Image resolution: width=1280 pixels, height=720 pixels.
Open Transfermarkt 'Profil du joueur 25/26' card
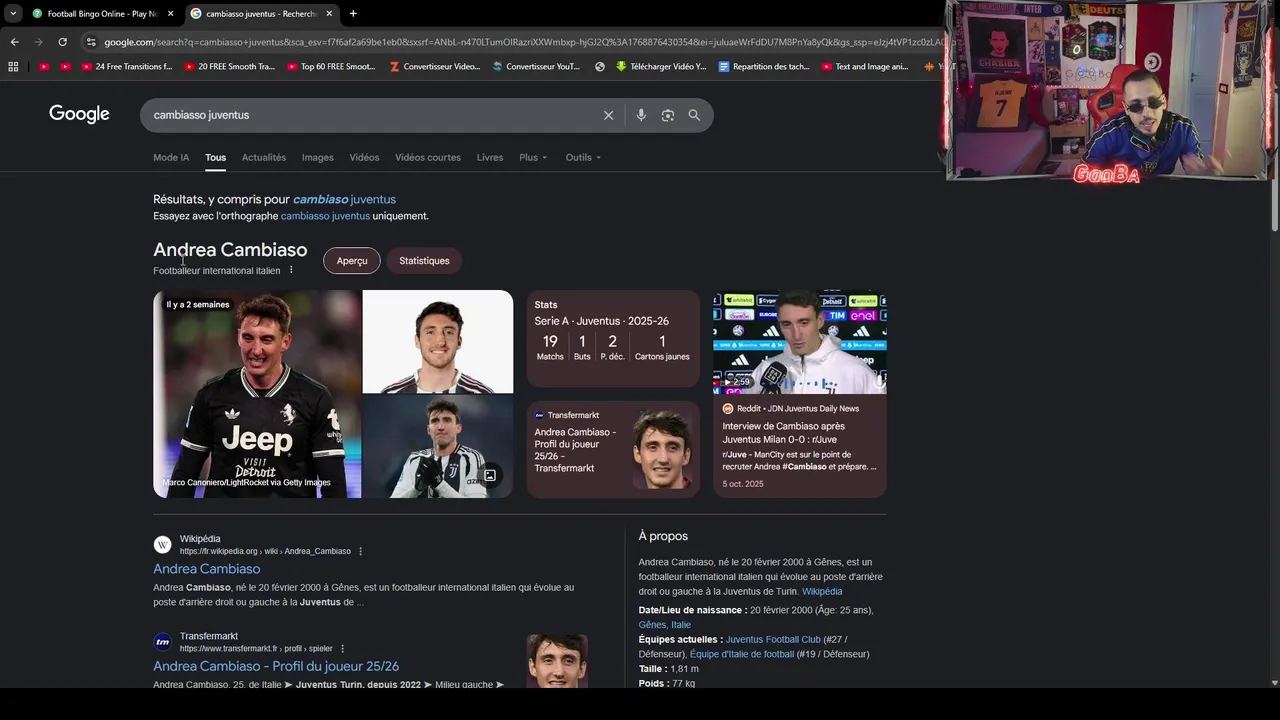coord(613,449)
